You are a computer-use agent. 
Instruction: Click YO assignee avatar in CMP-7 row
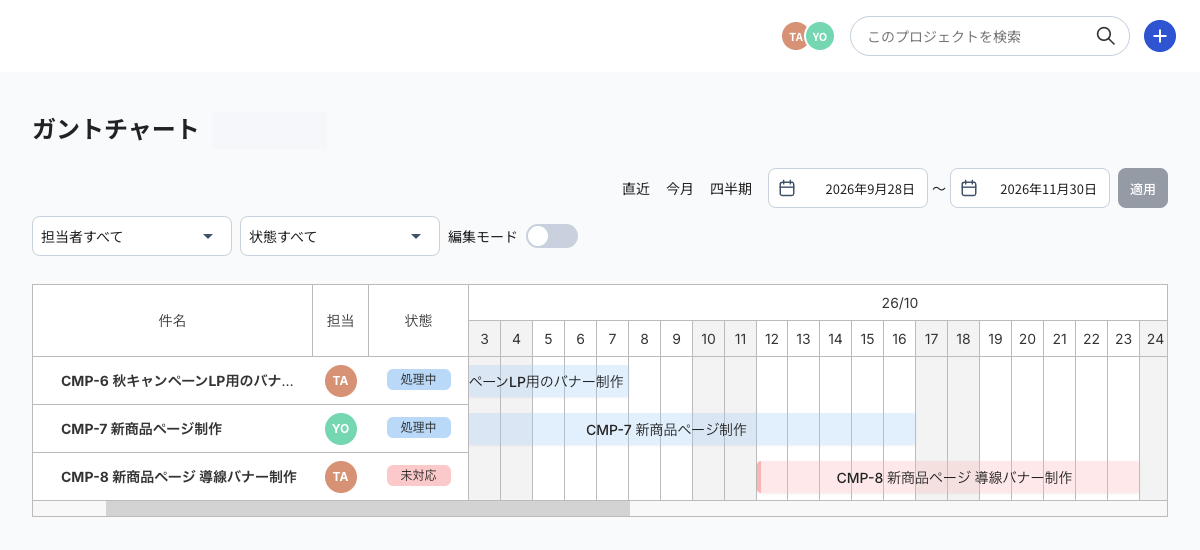coord(341,429)
